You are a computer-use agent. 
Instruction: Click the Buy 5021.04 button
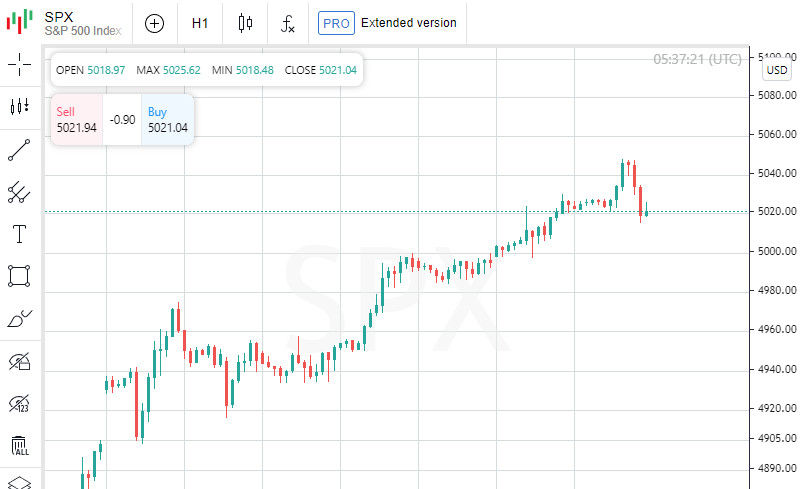pos(167,120)
